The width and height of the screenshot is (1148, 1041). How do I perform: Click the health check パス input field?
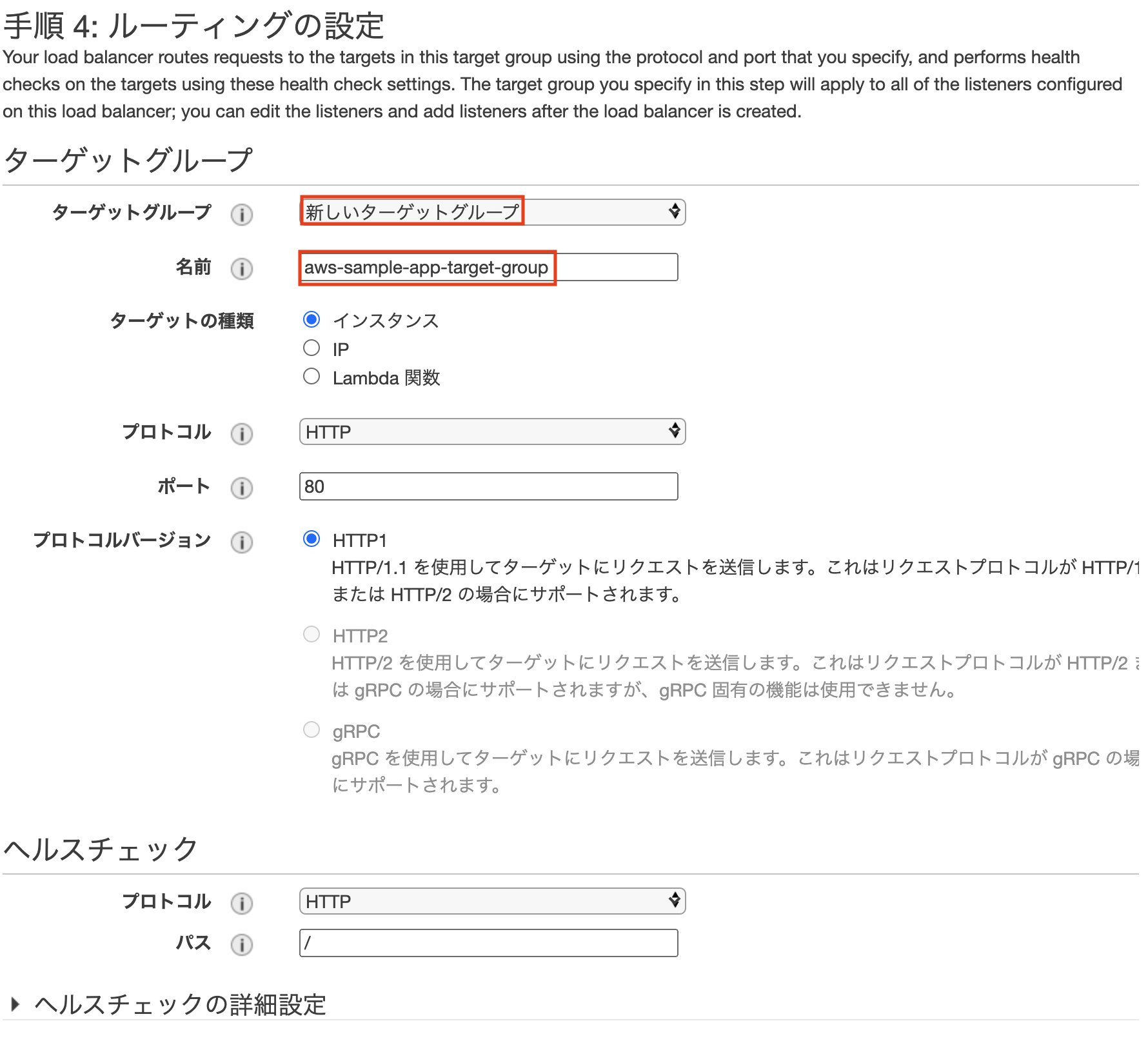(x=488, y=943)
